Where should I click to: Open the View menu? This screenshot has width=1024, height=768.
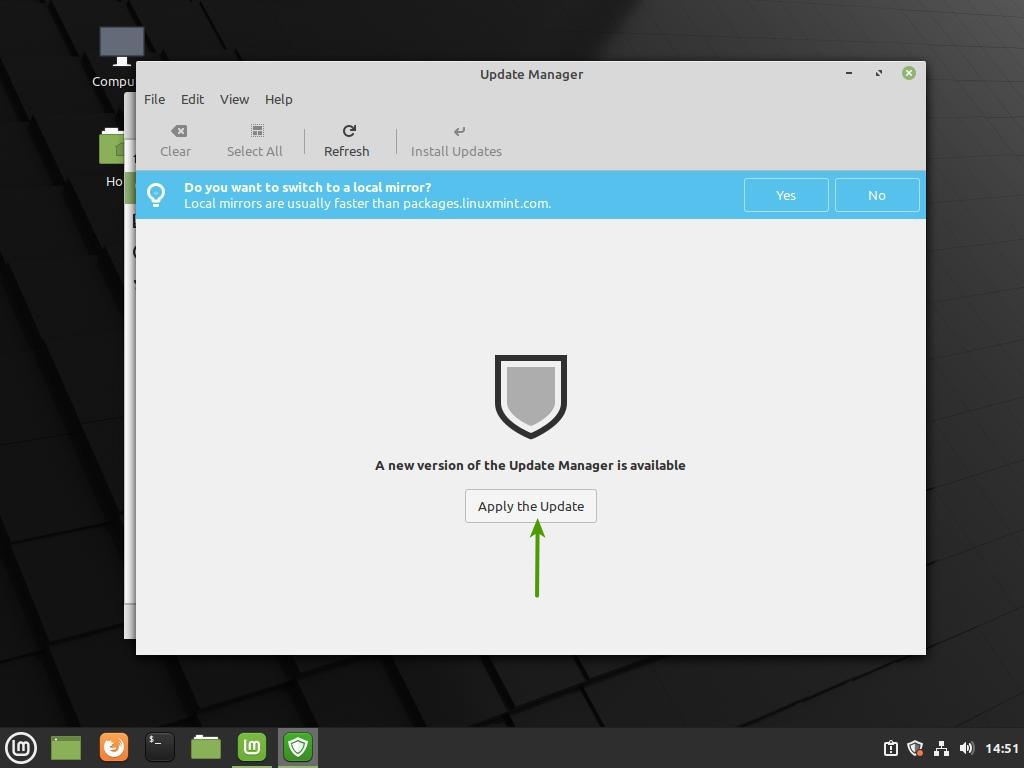(x=234, y=99)
